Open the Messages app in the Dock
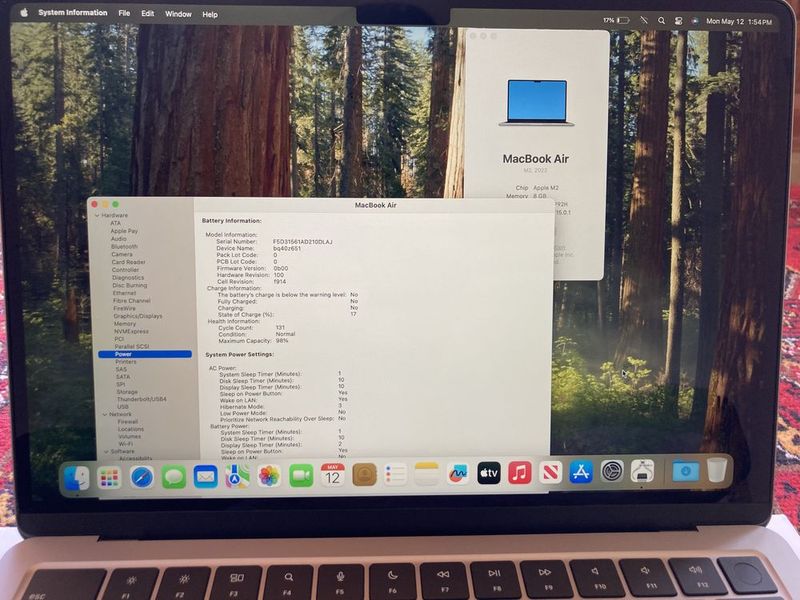 click(173, 478)
